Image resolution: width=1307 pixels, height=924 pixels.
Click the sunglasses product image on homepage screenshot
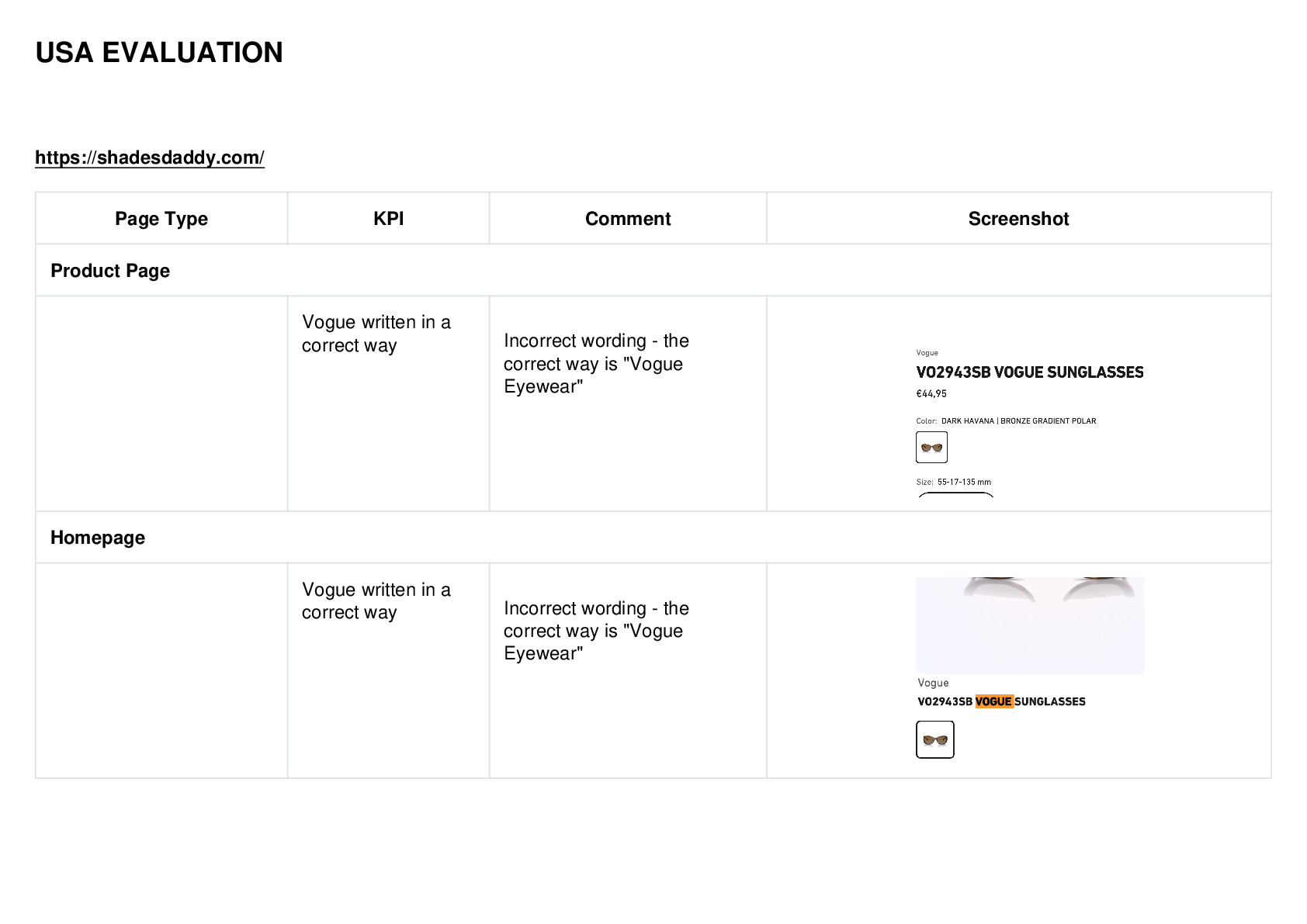click(x=1030, y=625)
